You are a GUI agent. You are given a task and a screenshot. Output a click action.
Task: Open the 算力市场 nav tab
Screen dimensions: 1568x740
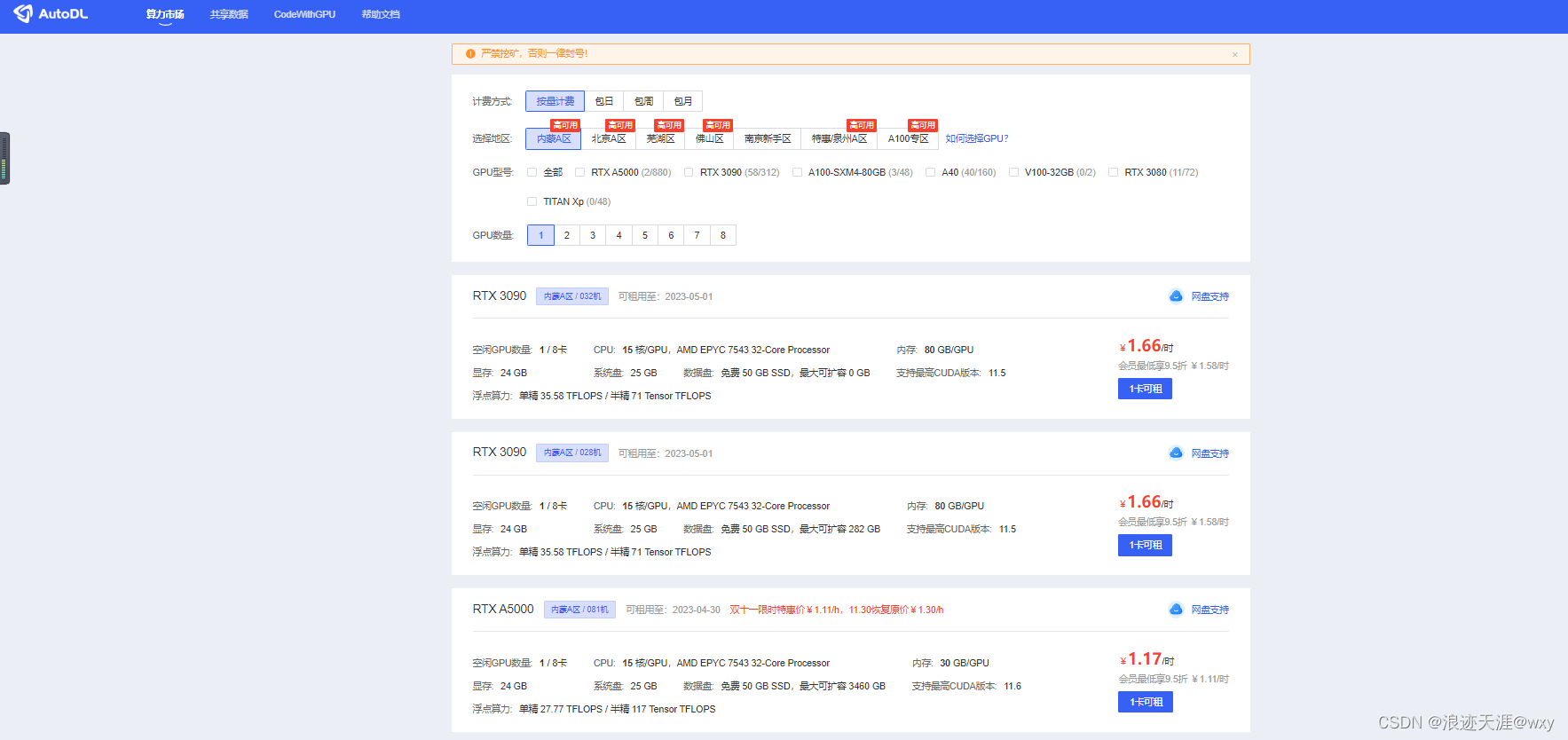click(x=165, y=14)
